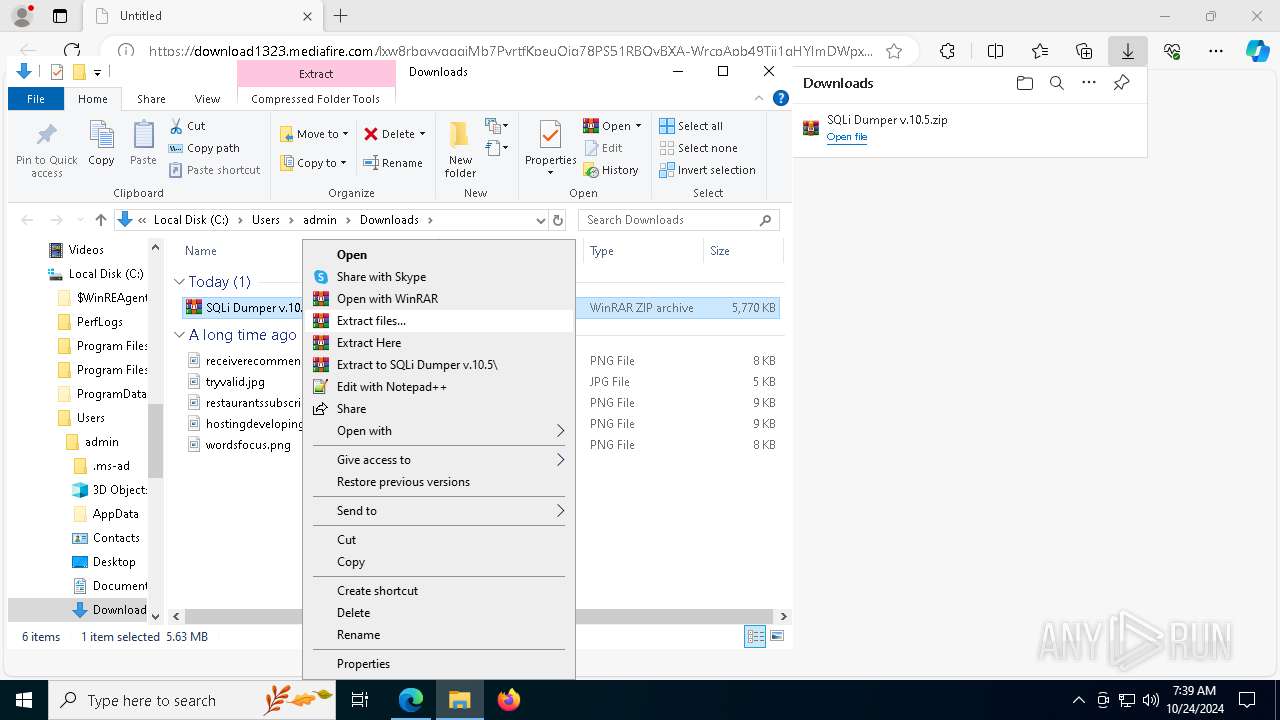Click the New folder icon
This screenshot has width=1280, height=720.
point(460,150)
